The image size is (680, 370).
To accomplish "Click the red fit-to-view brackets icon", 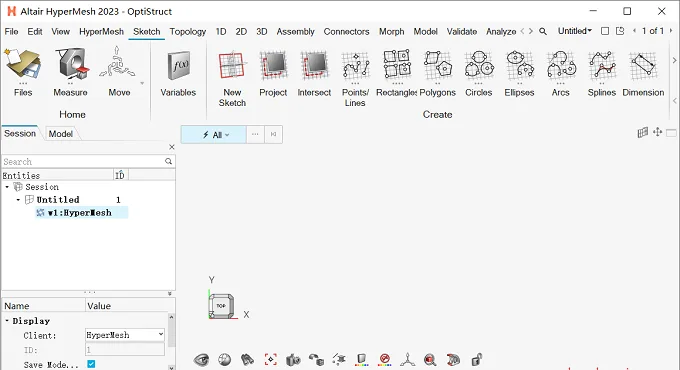I will (271, 360).
